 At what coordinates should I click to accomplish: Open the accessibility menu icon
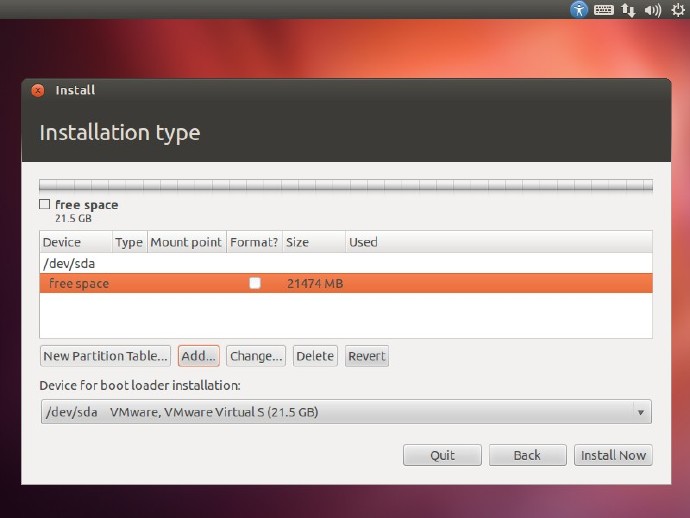579,9
